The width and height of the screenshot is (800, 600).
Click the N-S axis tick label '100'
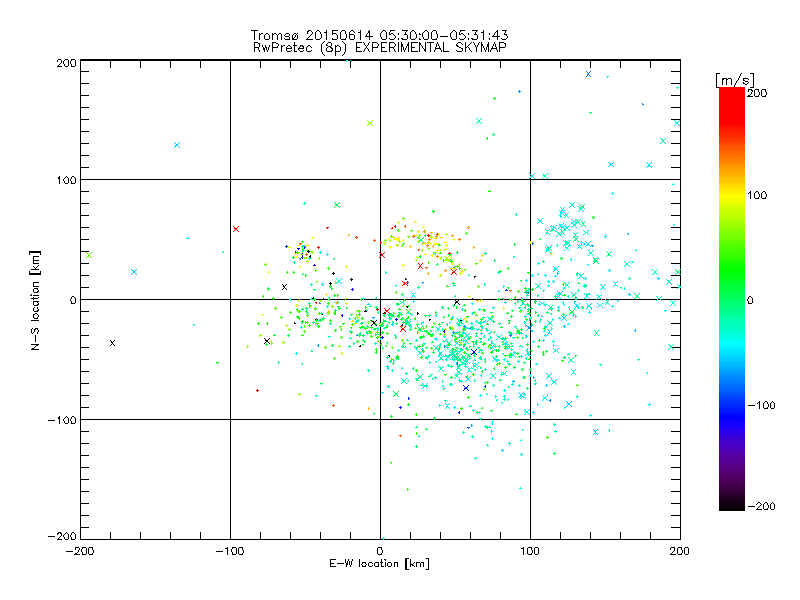pyautogui.click(x=66, y=180)
